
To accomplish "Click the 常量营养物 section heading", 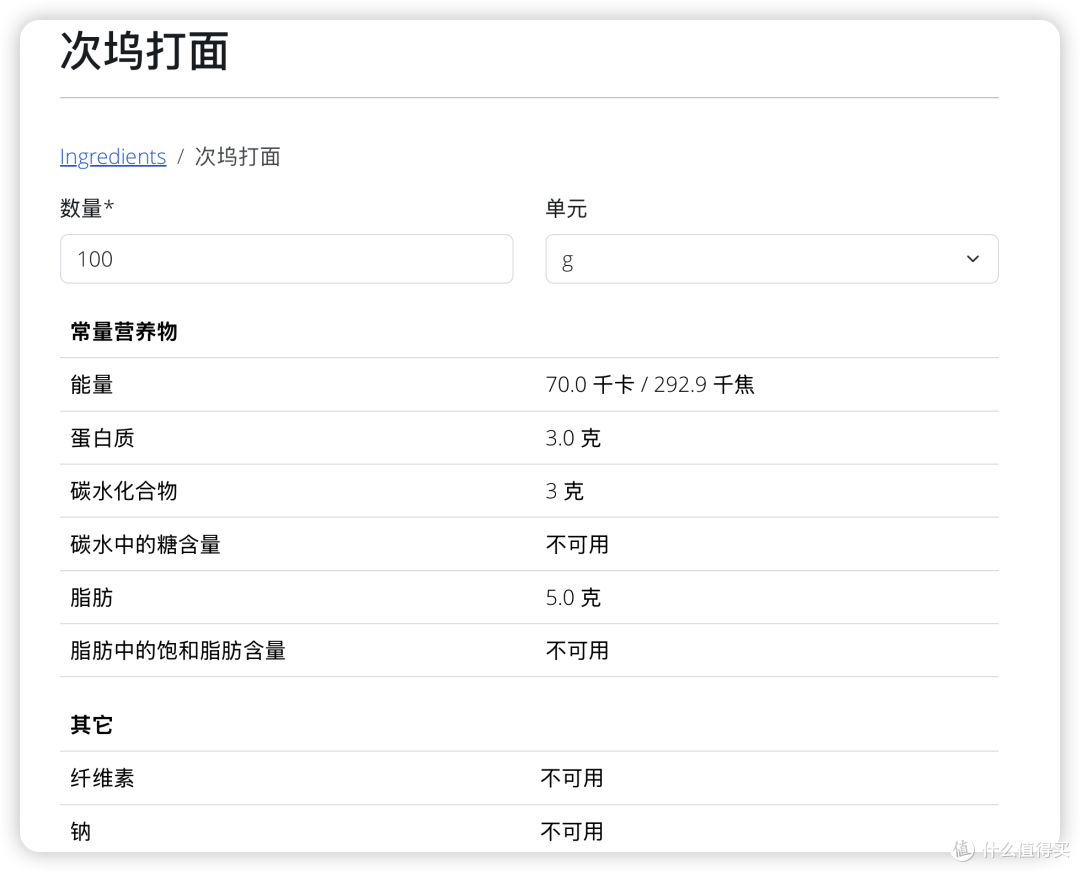I will point(124,331).
